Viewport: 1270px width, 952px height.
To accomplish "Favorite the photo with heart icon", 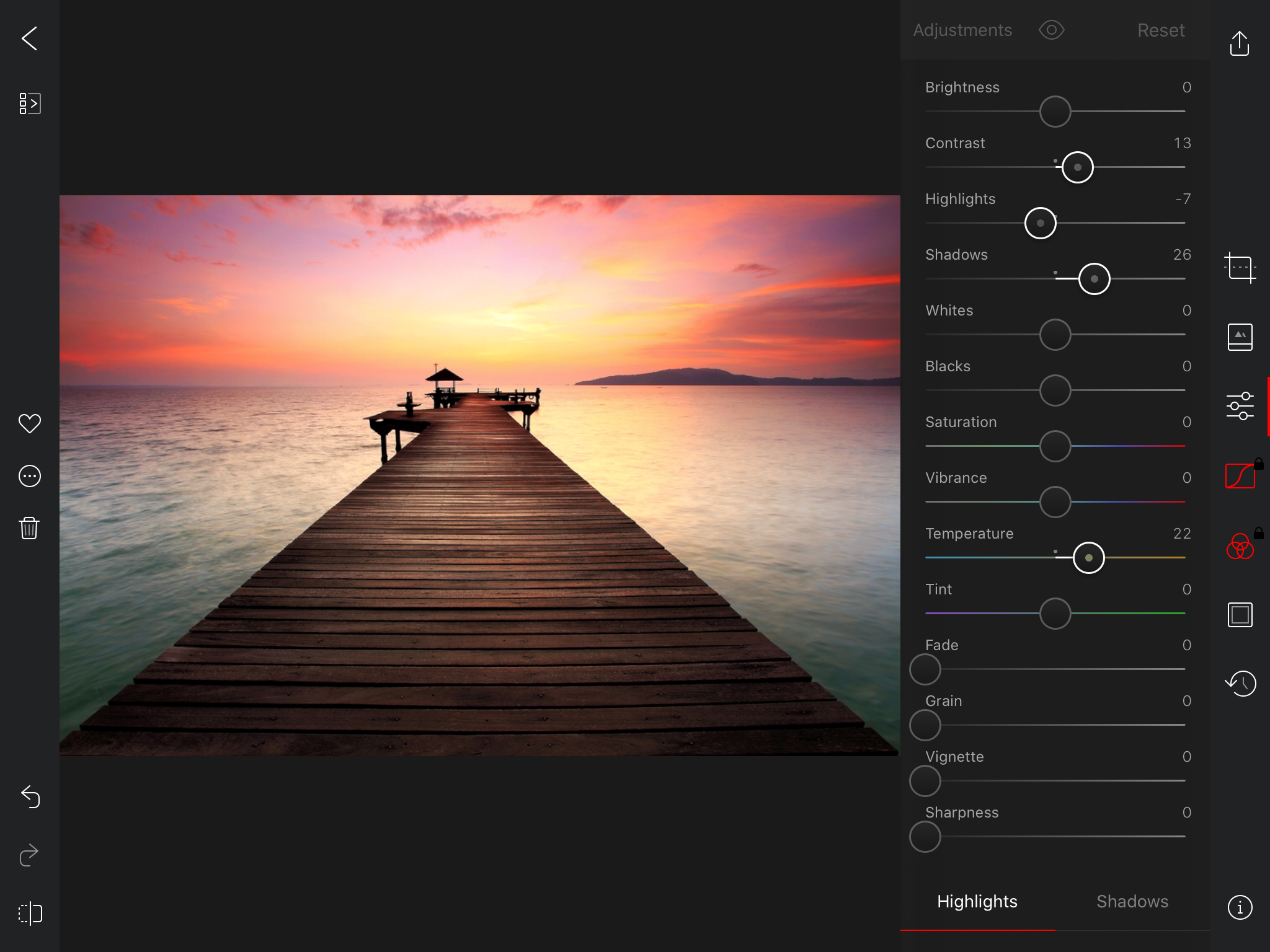I will pos(29,423).
